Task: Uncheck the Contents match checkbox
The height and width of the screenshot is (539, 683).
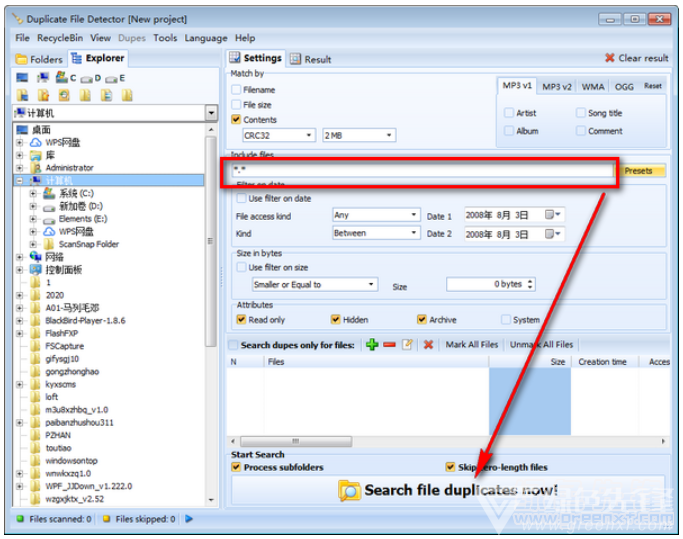Action: click(236, 119)
